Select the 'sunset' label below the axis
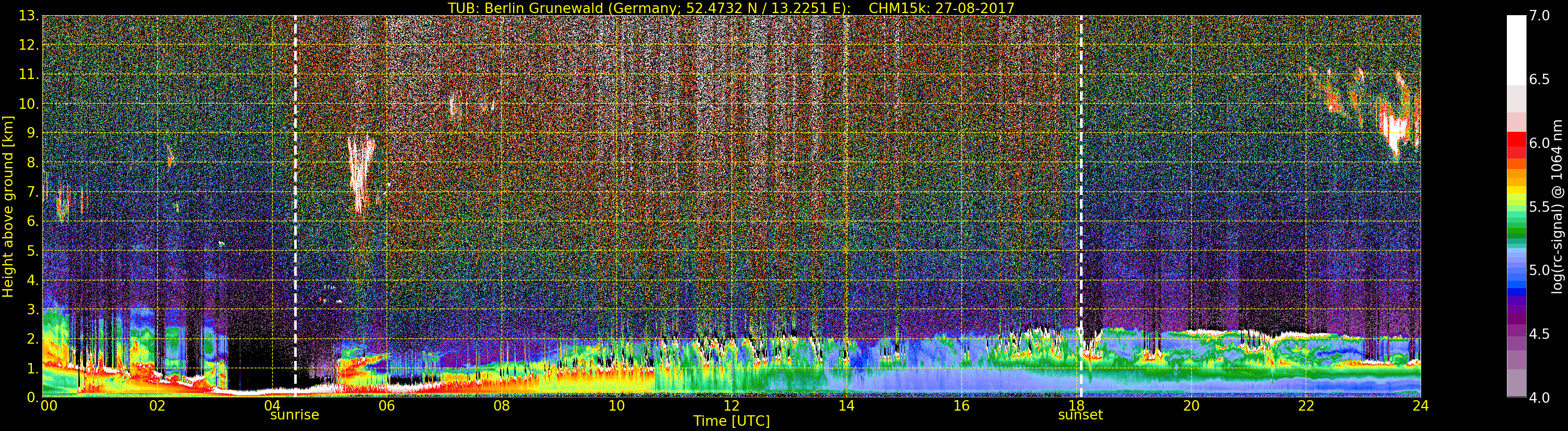The width and height of the screenshot is (1568, 431). [1081, 415]
